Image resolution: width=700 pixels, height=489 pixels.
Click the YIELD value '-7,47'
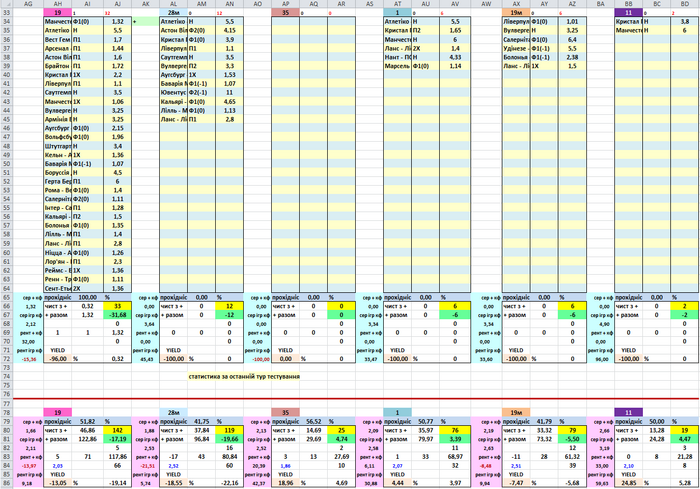coord(516,483)
